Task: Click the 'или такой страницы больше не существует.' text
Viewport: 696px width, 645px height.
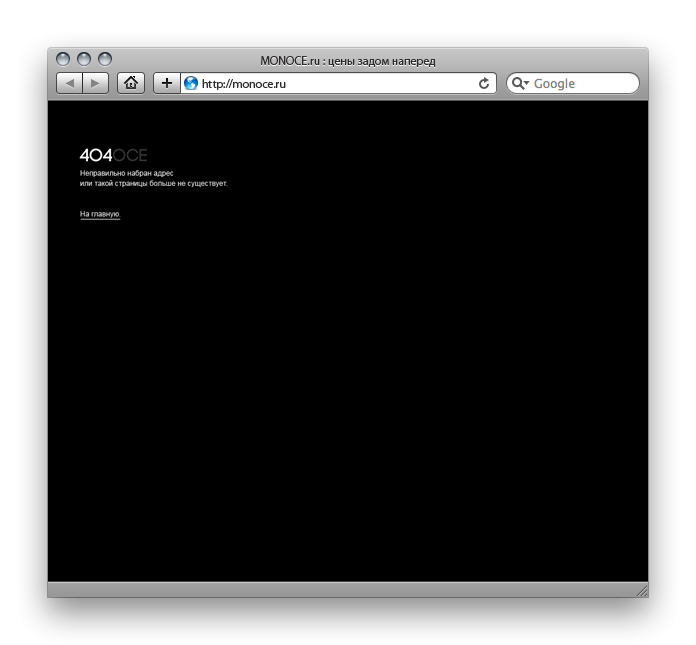Action: (154, 183)
